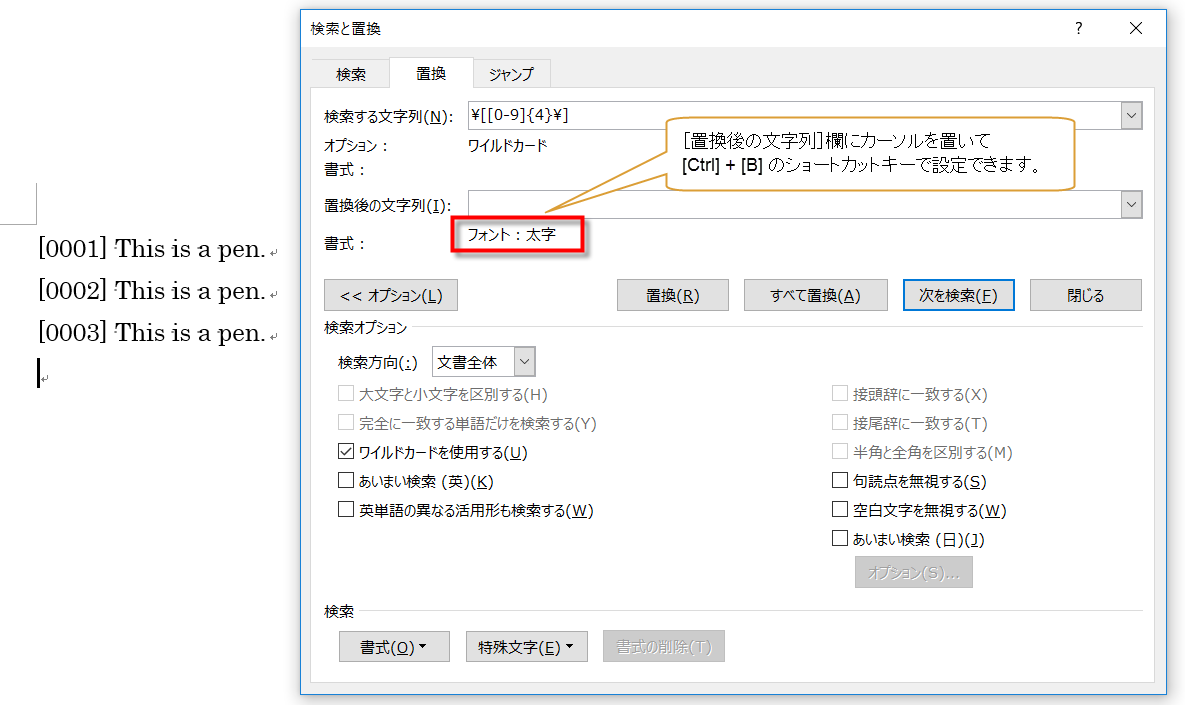Click the 閉じる button
1185x705 pixels.
pyautogui.click(x=1085, y=295)
